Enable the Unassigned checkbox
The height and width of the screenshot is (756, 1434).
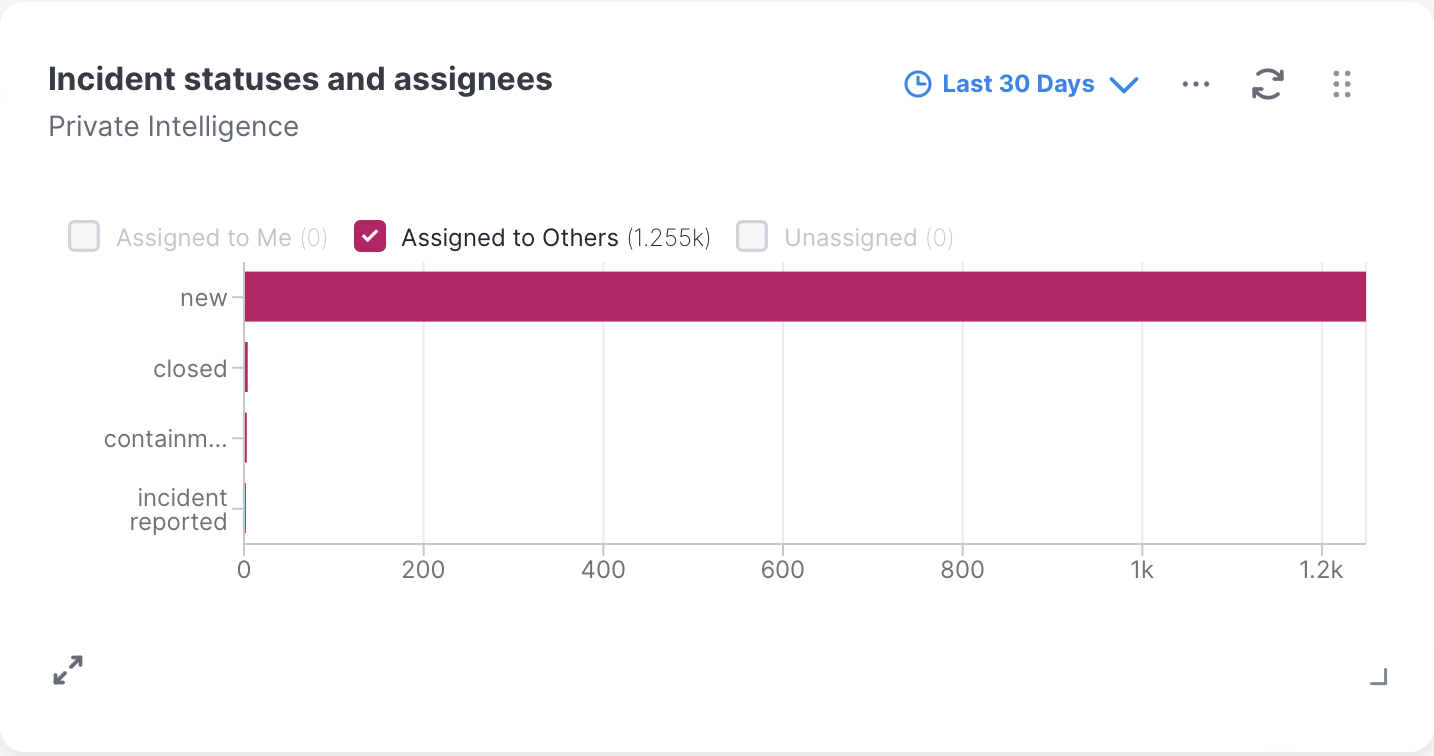coord(752,237)
